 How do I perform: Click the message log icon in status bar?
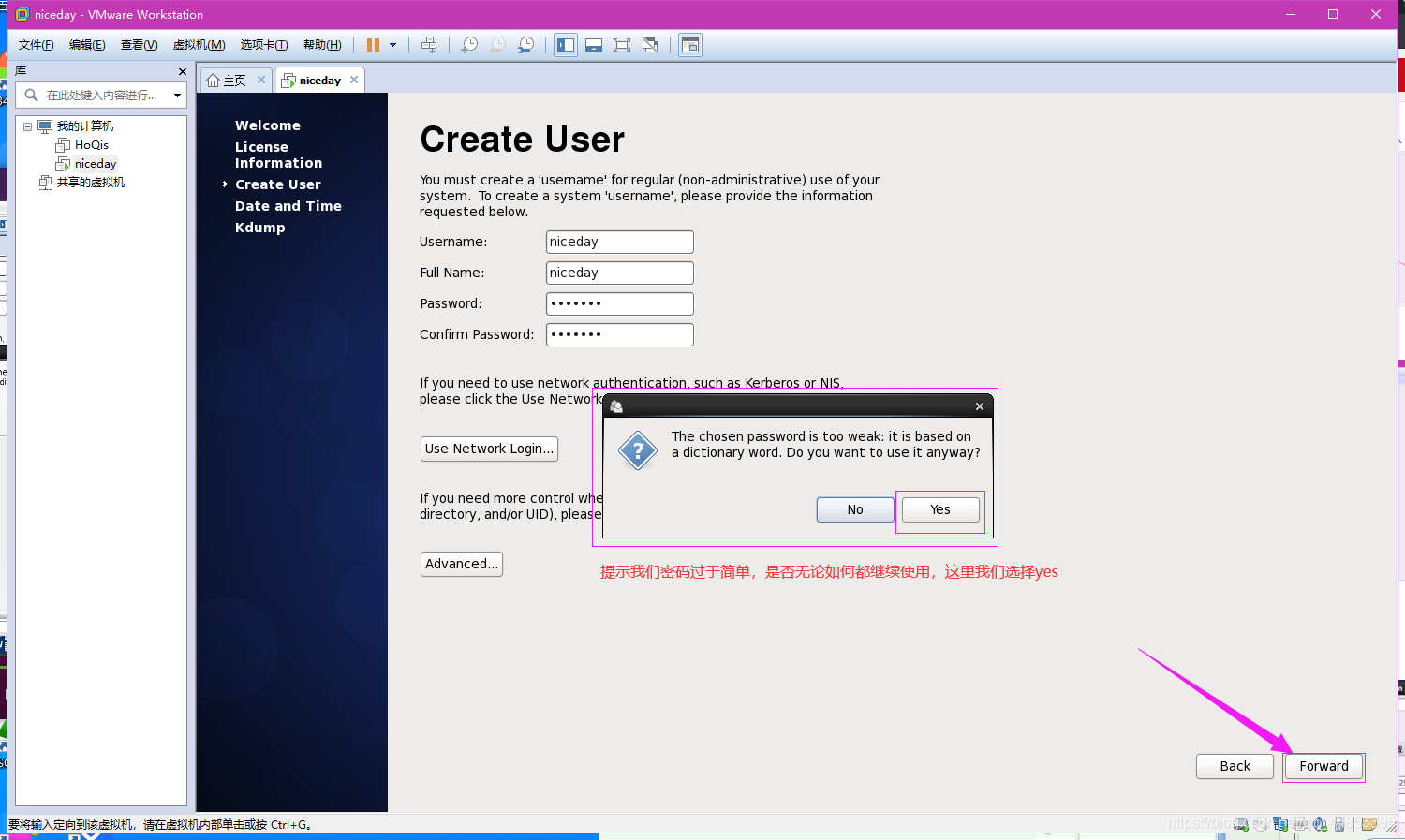click(x=1368, y=824)
